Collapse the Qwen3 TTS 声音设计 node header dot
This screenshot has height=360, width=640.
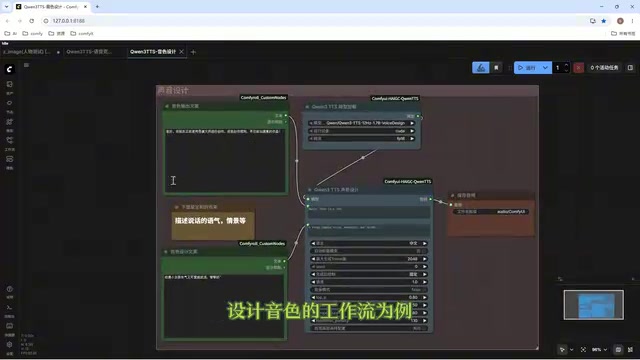310,190
